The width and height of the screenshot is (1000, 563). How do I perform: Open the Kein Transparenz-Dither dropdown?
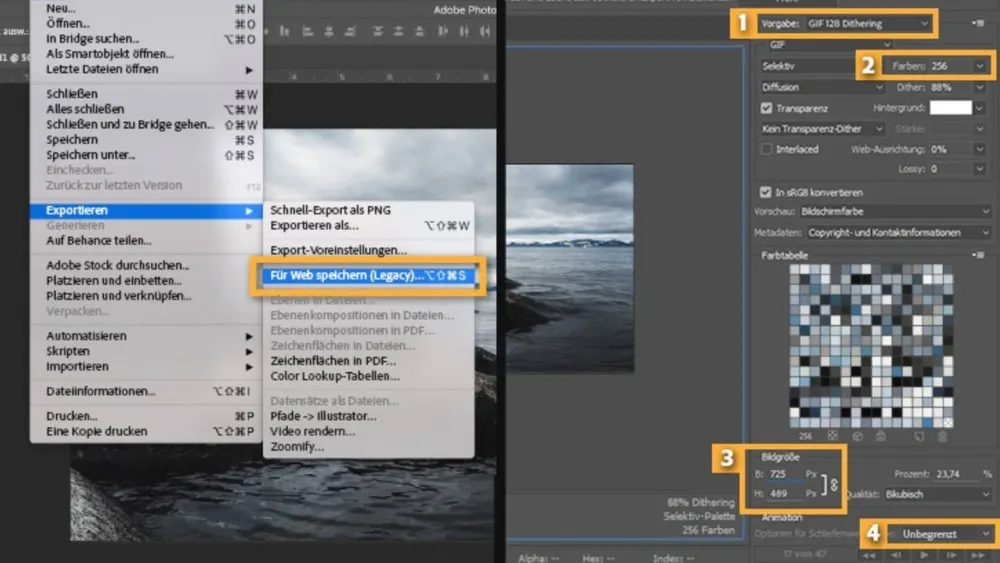822,129
